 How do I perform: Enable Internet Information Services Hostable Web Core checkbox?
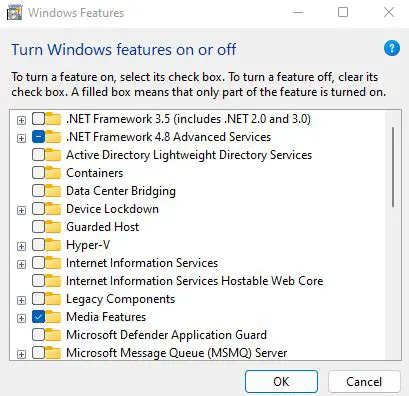click(38, 281)
